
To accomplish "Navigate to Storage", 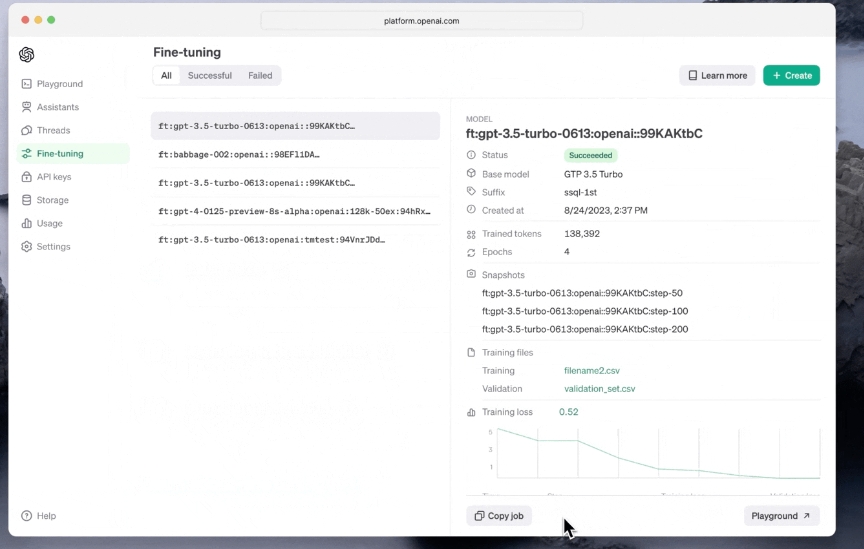I will pyautogui.click(x=52, y=200).
